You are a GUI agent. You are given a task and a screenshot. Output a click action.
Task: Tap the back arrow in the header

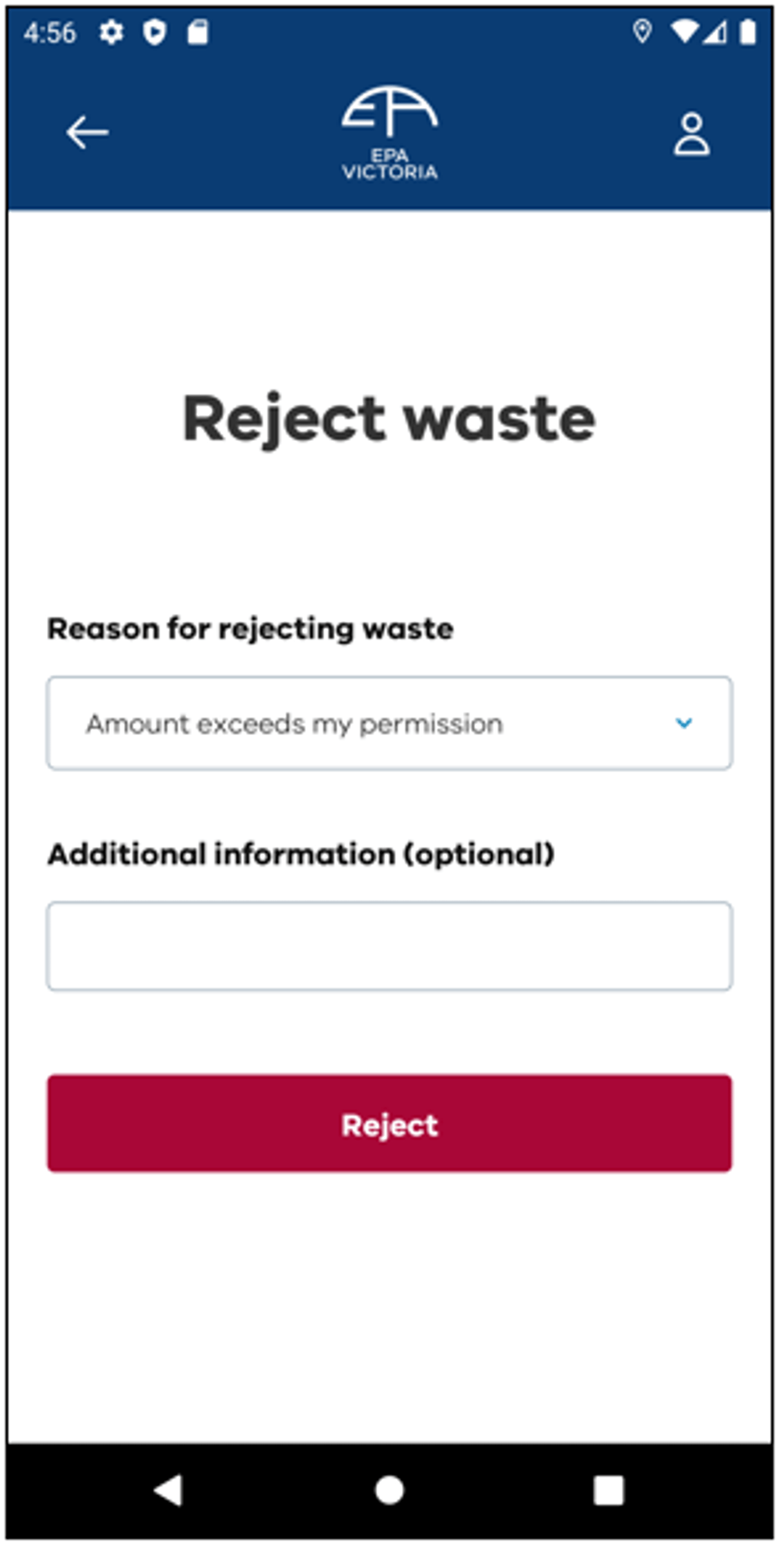coord(86,131)
